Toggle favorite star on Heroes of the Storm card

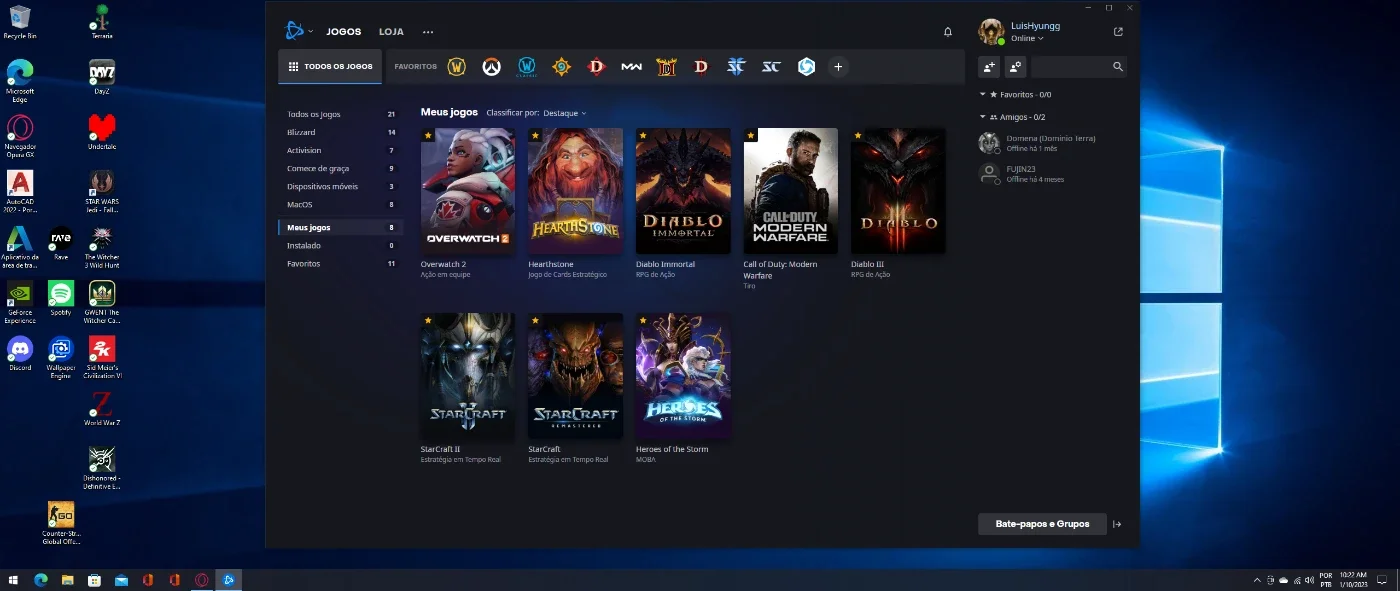coord(643,321)
